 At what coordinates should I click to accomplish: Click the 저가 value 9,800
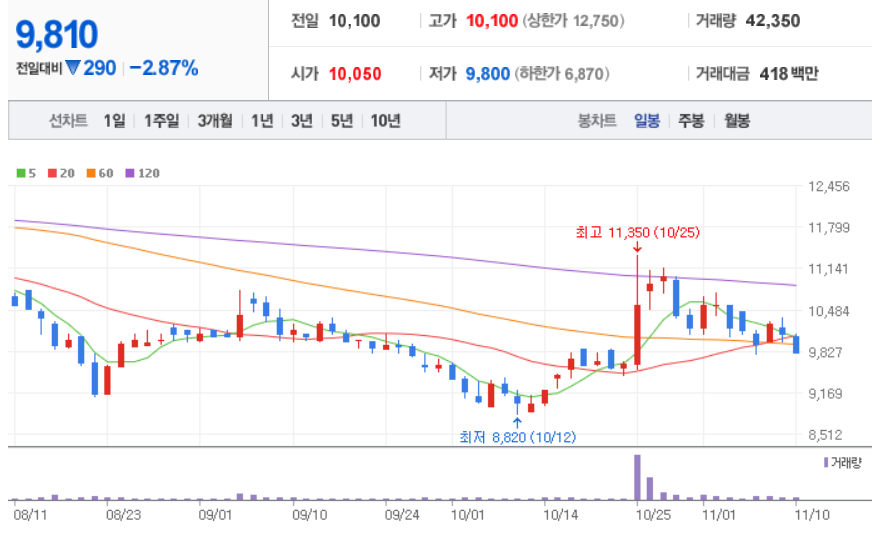tap(488, 73)
